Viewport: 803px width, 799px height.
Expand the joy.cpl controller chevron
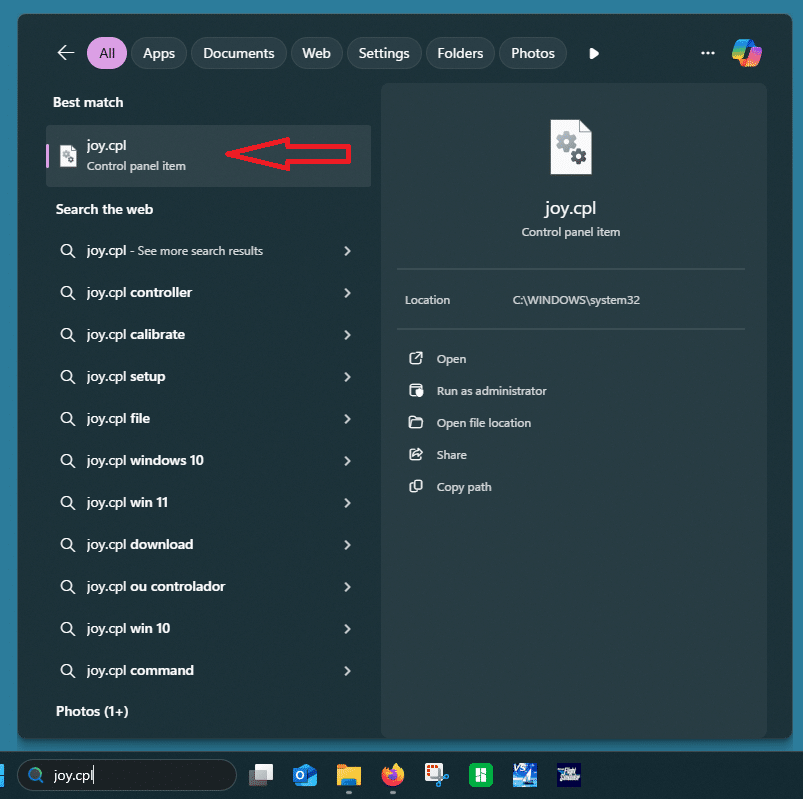[347, 293]
